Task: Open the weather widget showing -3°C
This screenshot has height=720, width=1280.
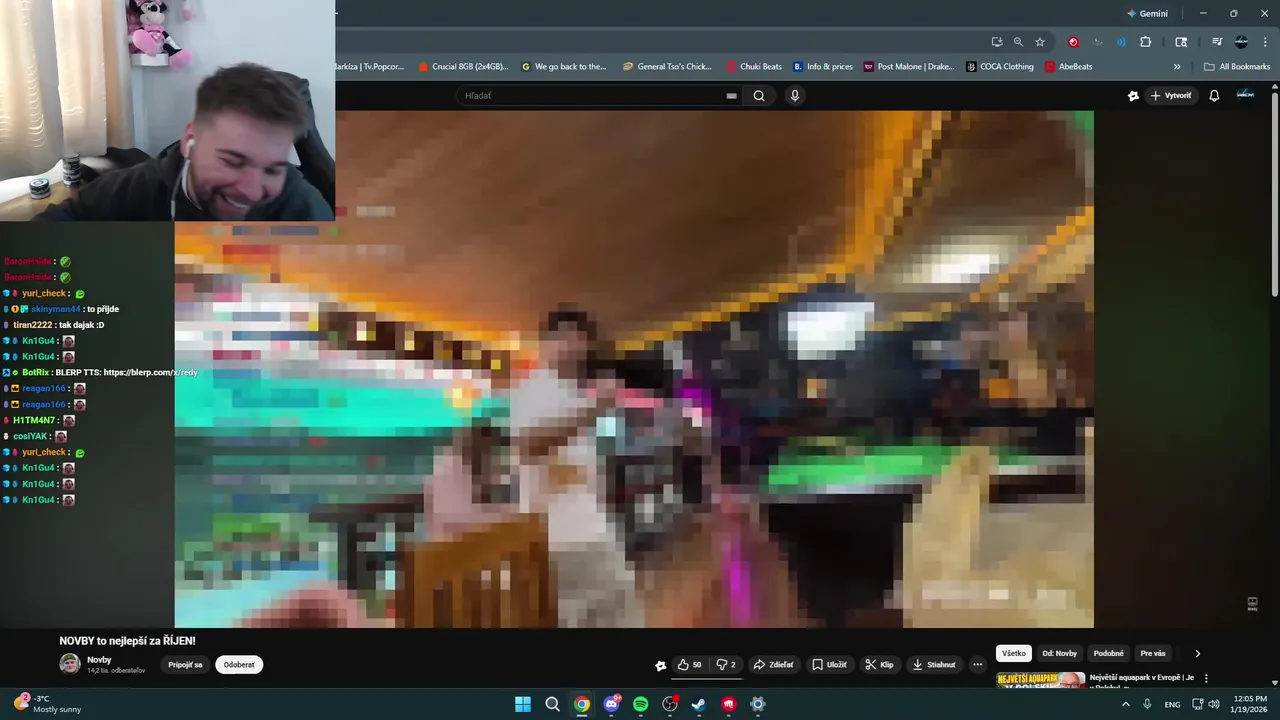Action: coord(47,704)
